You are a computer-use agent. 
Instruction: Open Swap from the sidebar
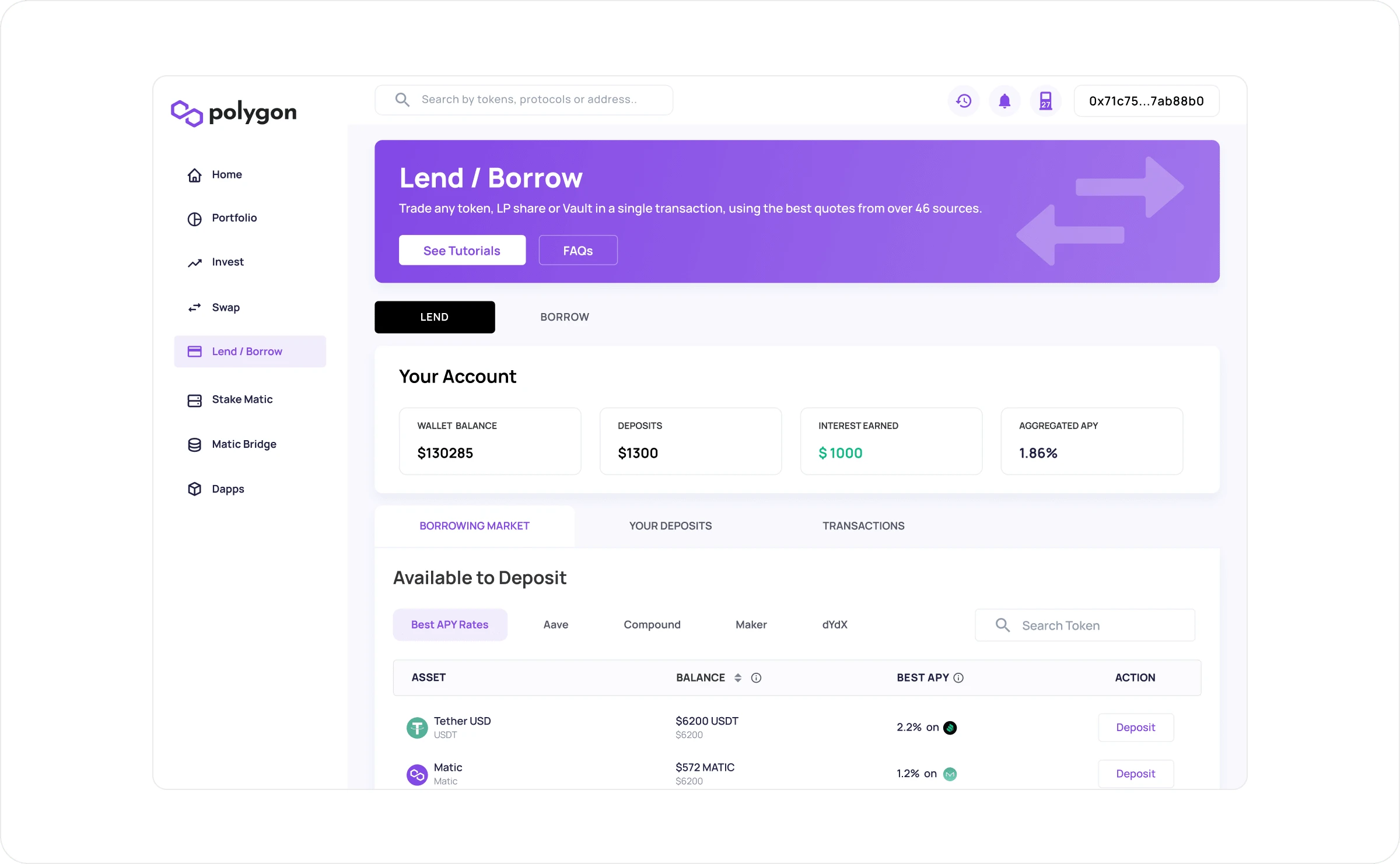tap(226, 307)
